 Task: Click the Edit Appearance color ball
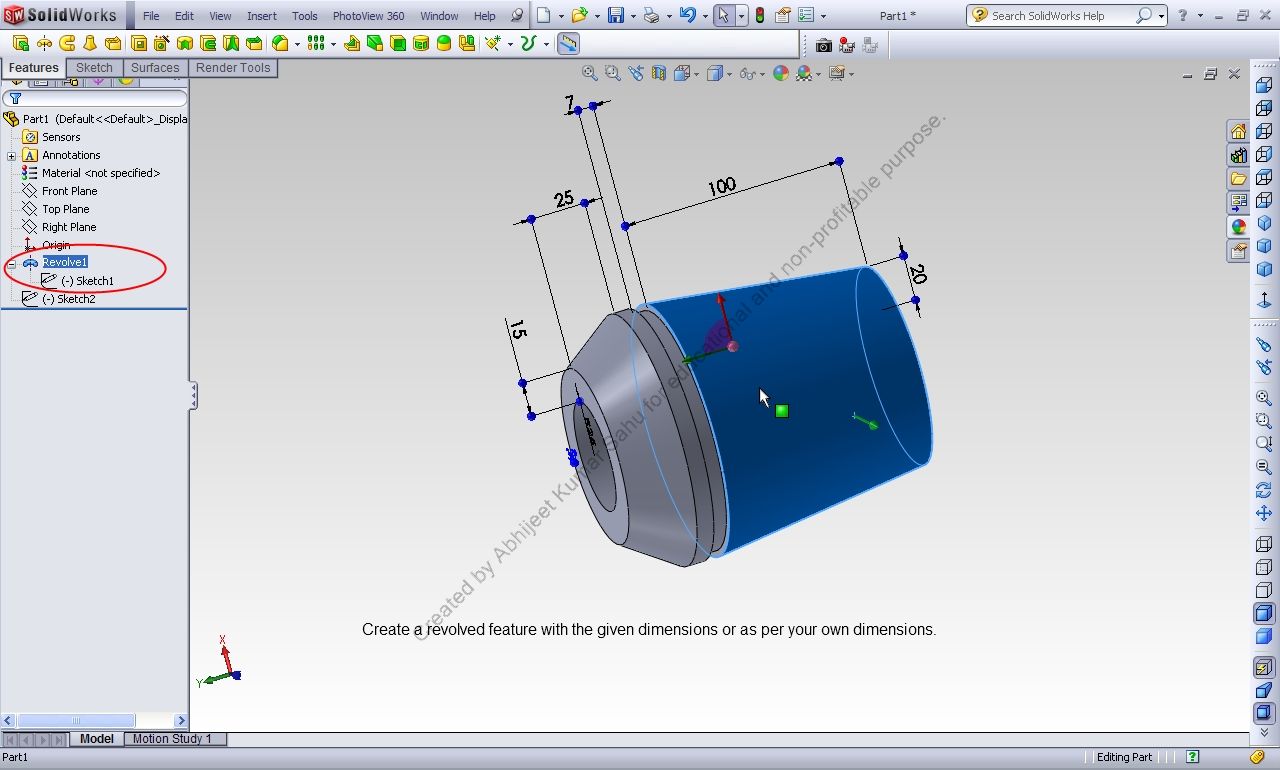pyautogui.click(x=781, y=73)
